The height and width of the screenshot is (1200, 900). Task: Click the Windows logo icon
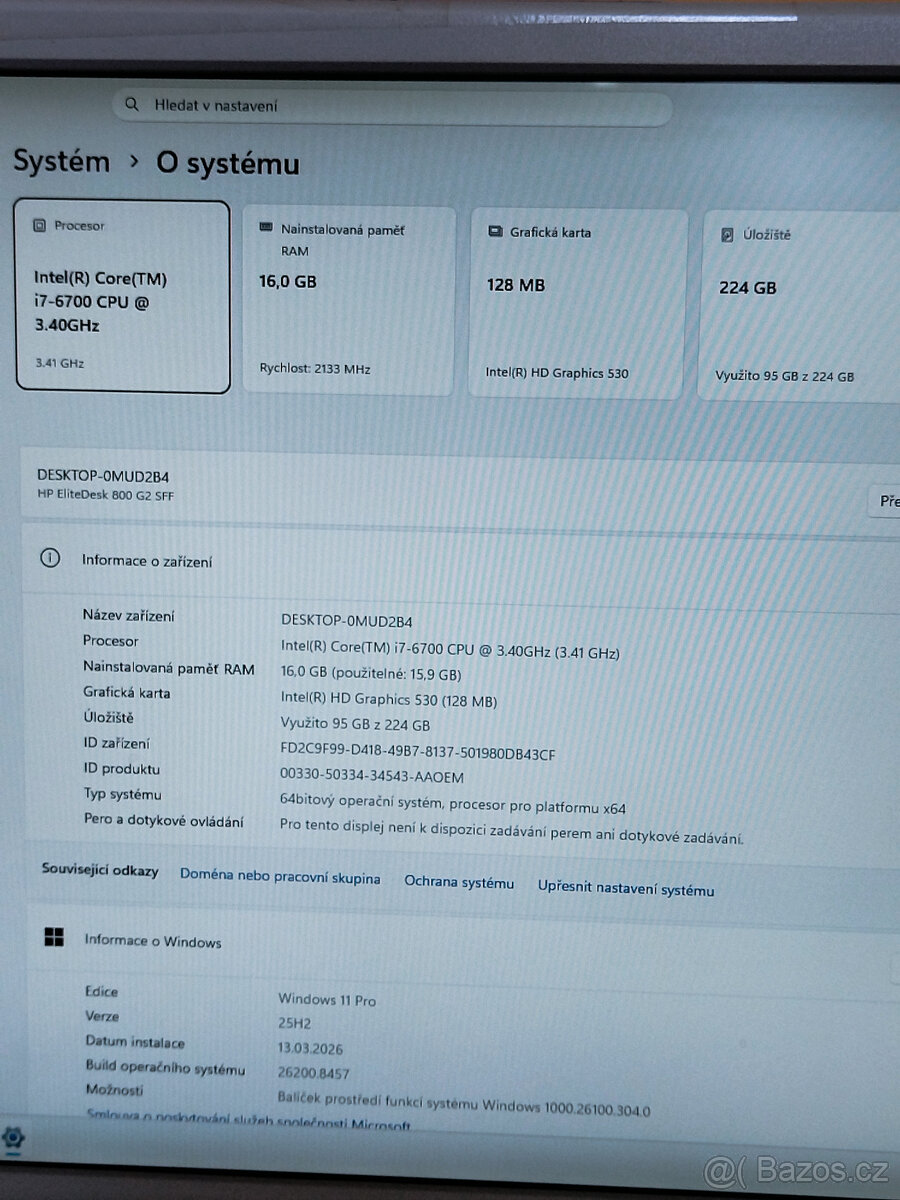(54, 937)
